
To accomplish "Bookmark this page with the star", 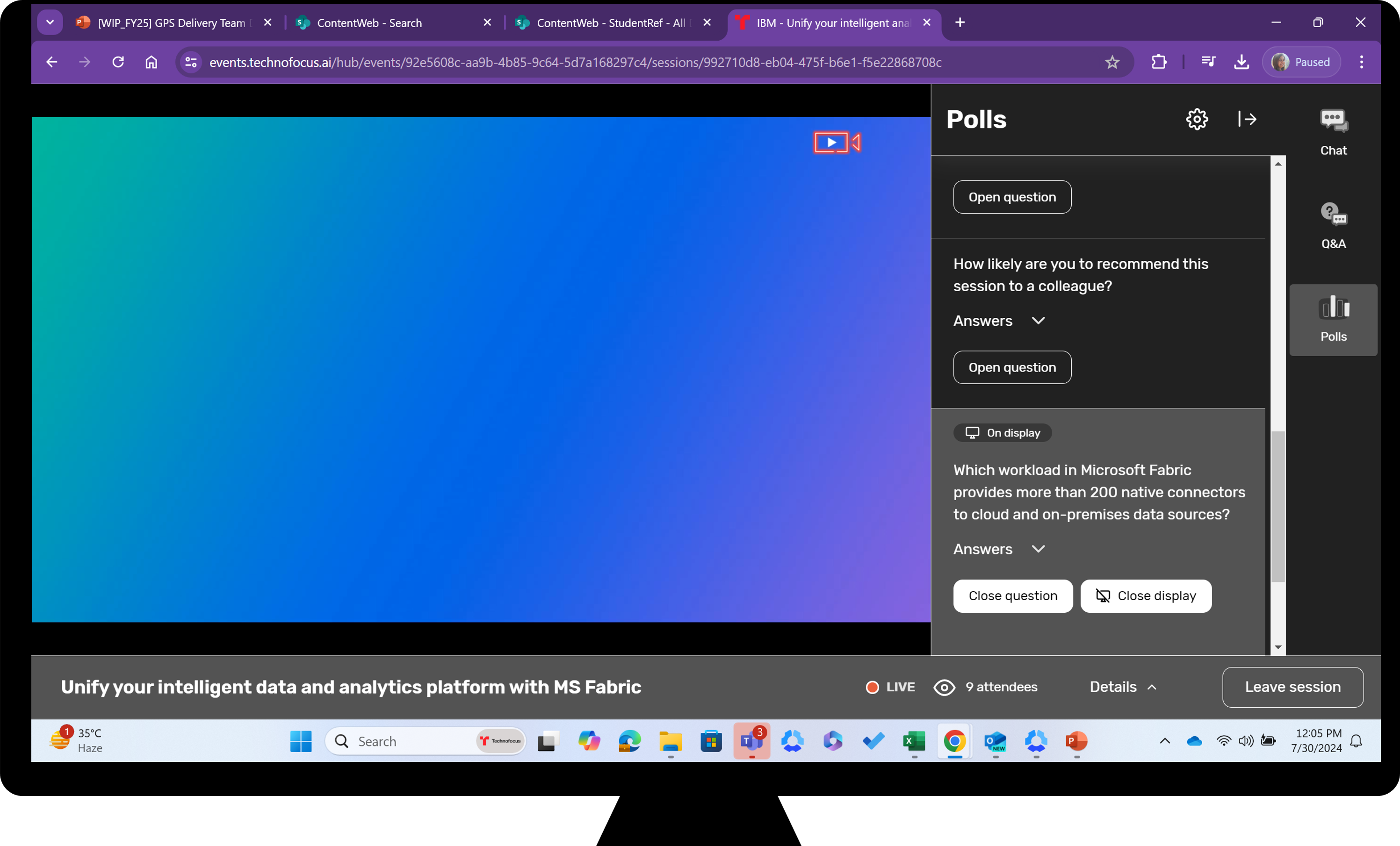I will click(x=1112, y=62).
